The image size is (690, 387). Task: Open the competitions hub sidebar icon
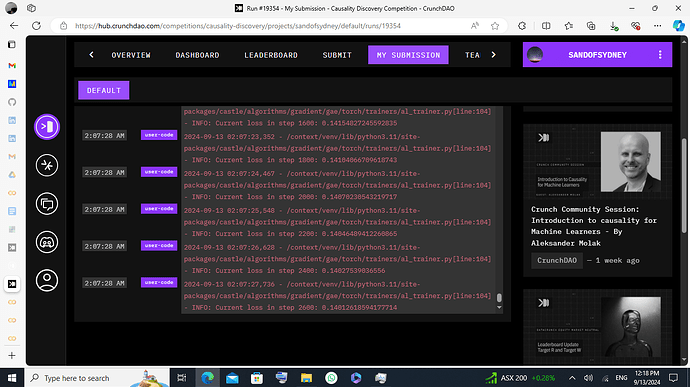(47, 127)
